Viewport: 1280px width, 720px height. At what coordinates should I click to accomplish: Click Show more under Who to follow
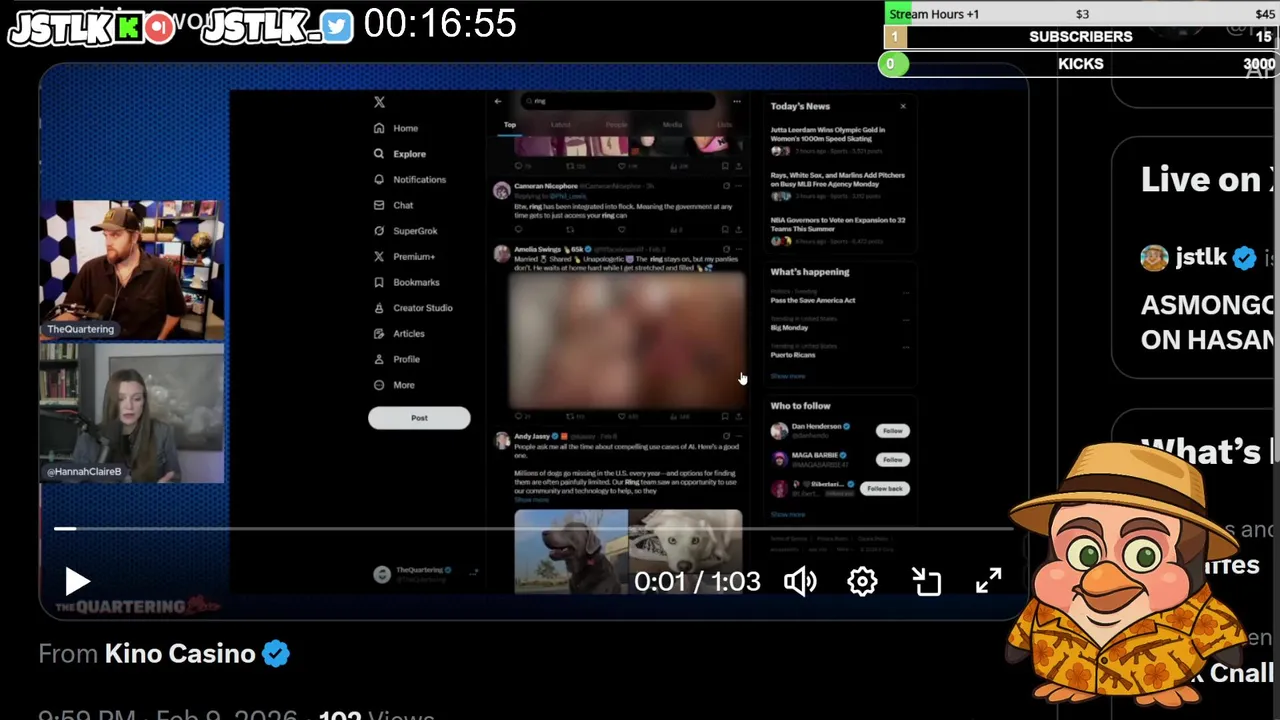(x=788, y=515)
